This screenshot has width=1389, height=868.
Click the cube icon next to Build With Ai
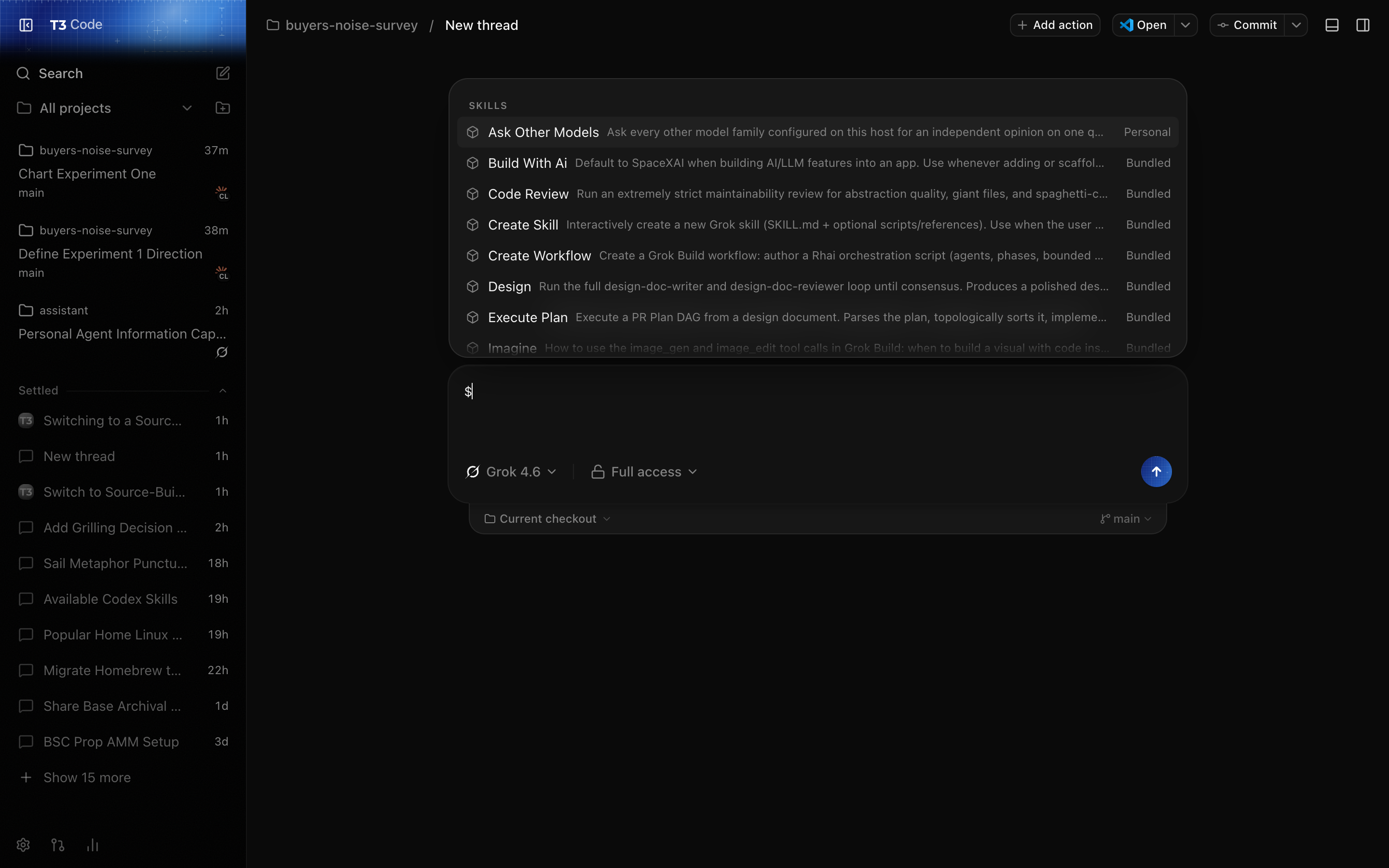(x=472, y=163)
